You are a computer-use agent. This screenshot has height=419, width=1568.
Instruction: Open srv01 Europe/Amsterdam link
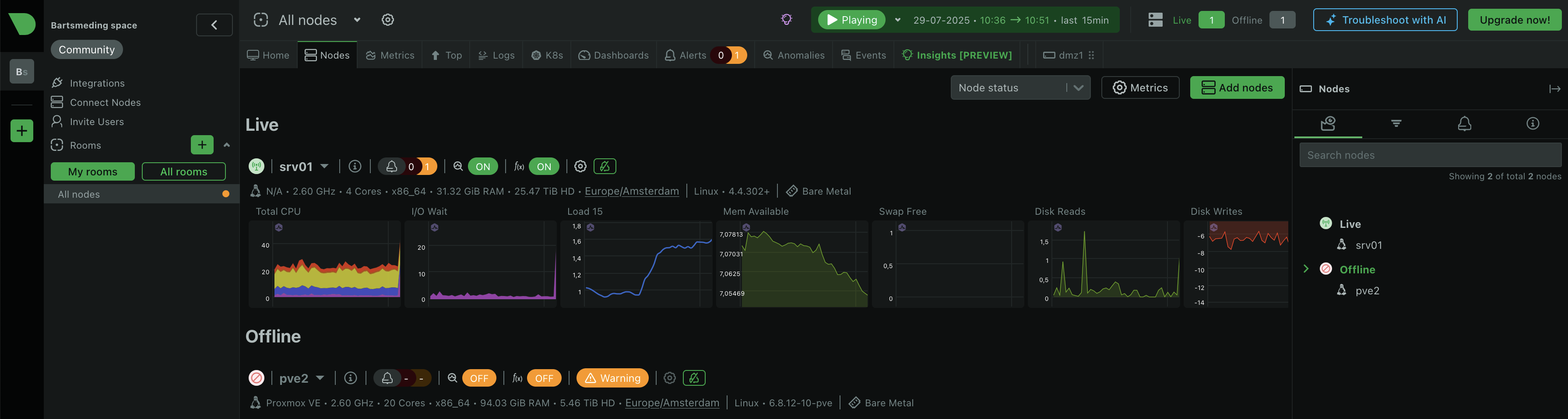632,191
